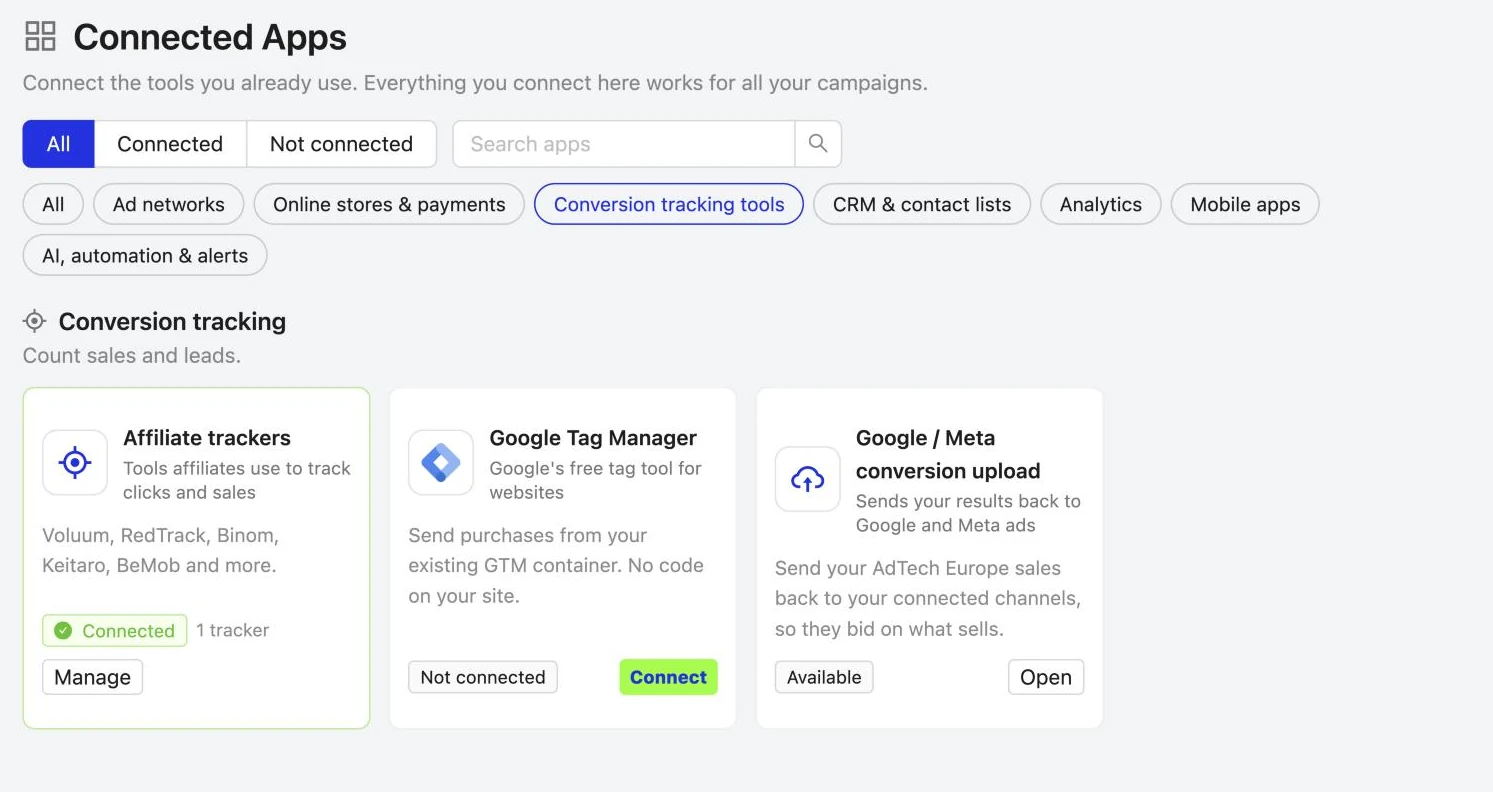Filter by Online stores & payments
The height and width of the screenshot is (792, 1493).
[x=389, y=204]
